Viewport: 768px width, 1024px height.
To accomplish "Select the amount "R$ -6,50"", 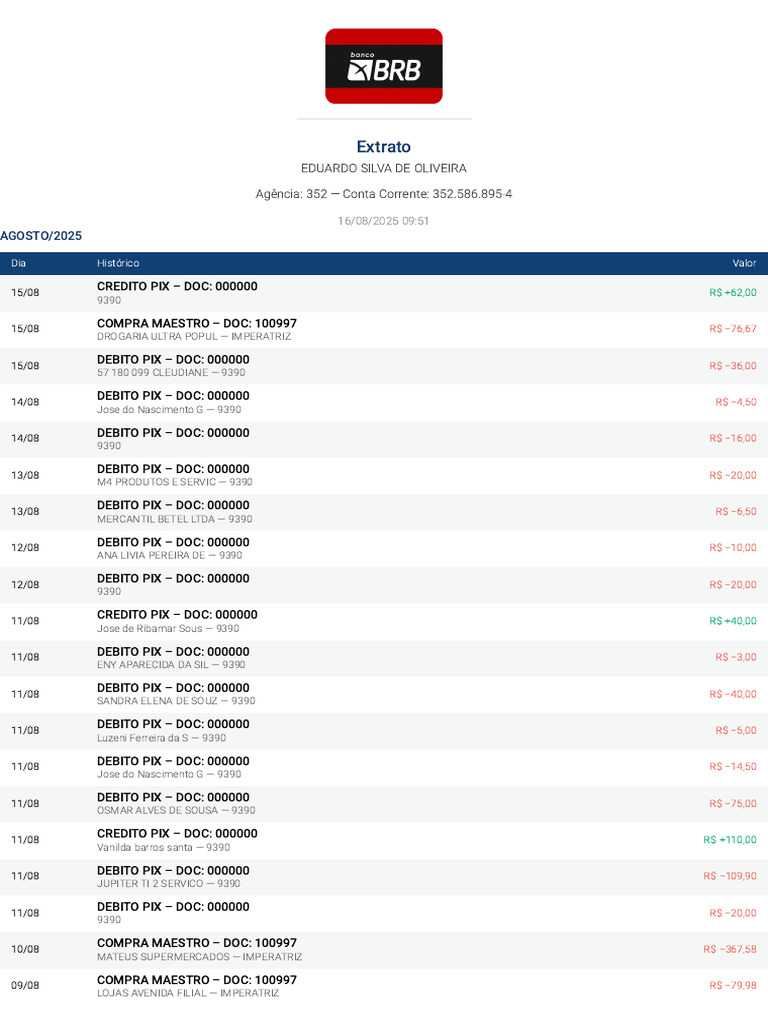I will [x=736, y=511].
